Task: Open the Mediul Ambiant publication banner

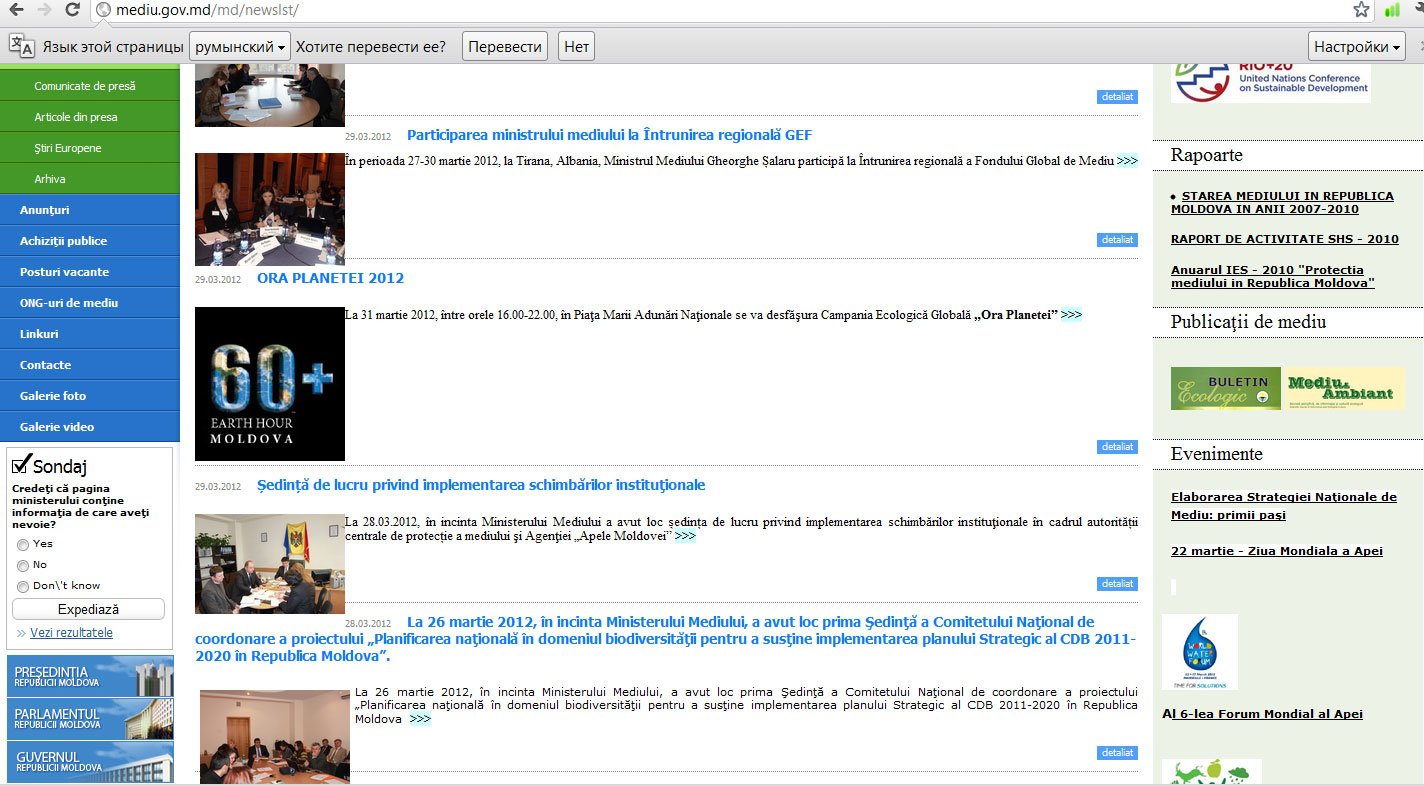Action: click(1343, 388)
